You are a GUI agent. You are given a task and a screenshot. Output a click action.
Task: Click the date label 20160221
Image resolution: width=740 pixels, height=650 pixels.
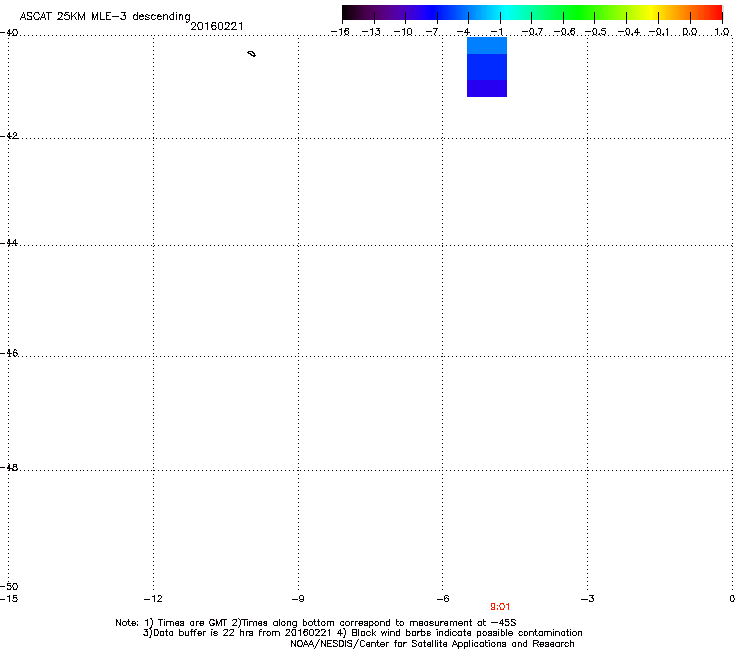(217, 26)
